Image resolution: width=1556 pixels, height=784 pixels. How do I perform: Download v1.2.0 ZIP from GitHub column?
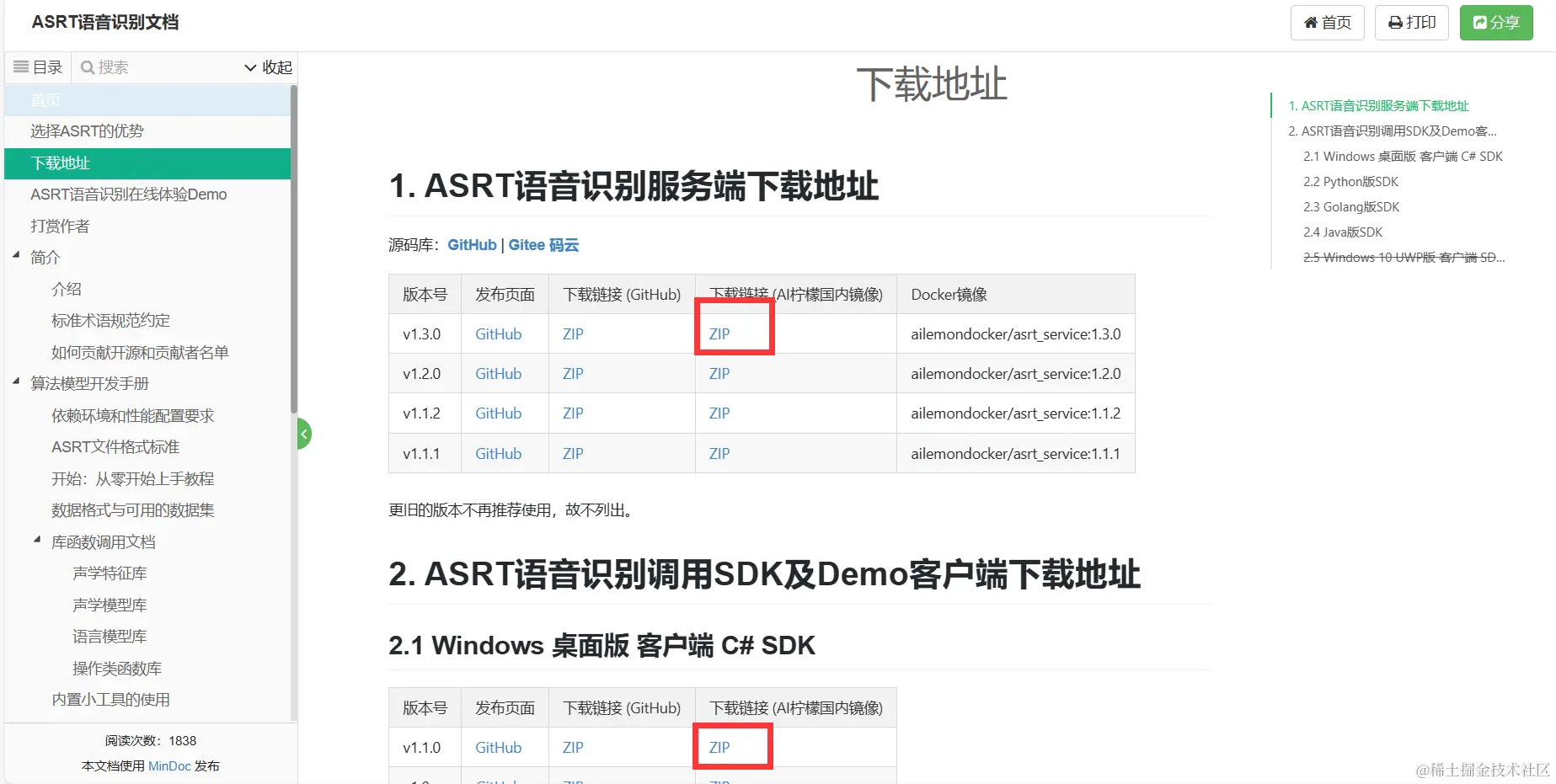point(573,374)
